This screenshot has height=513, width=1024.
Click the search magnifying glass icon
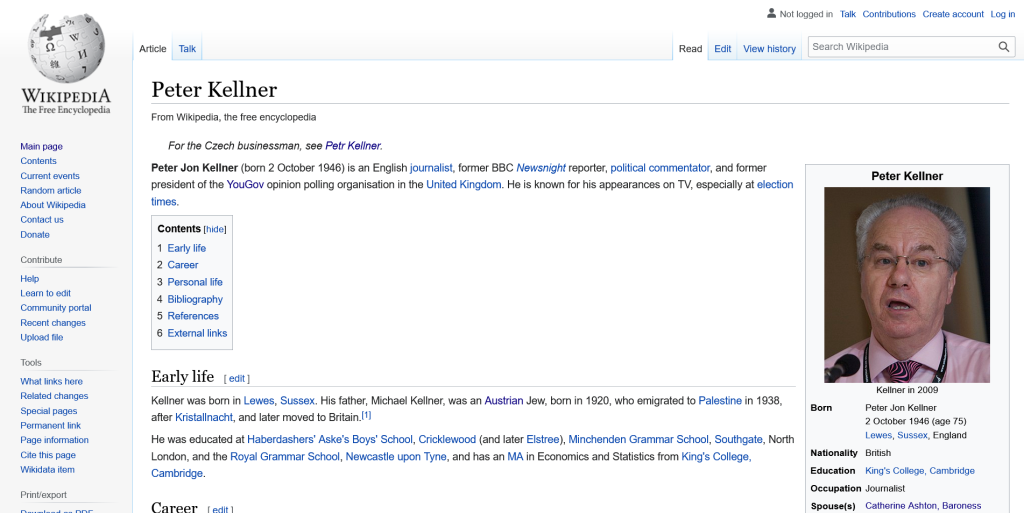click(x=1004, y=47)
